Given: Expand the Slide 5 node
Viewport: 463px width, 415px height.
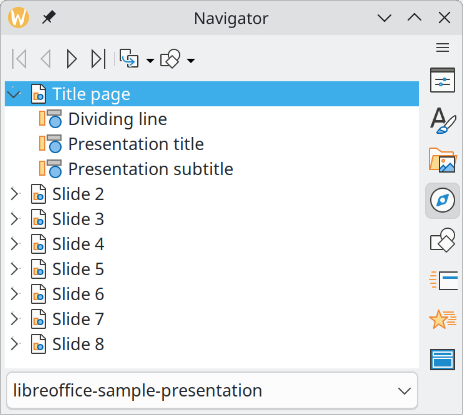Looking at the screenshot, I should (x=14, y=269).
